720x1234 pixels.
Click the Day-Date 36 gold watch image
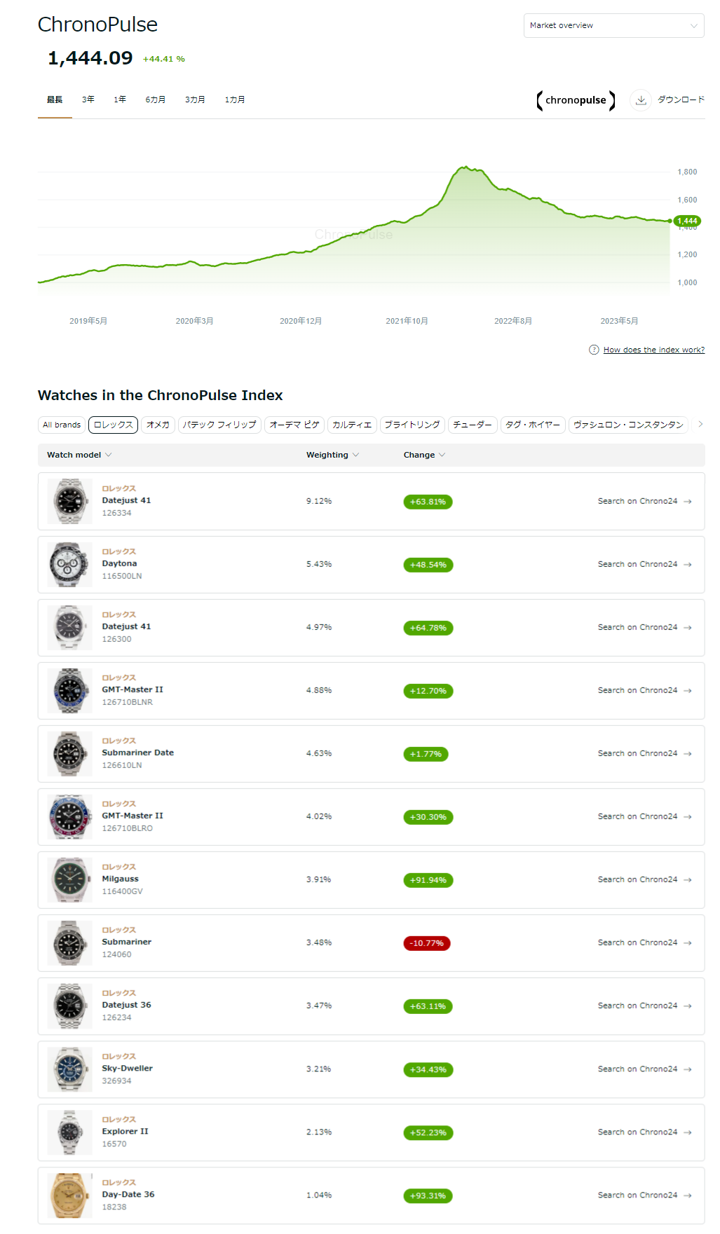[x=70, y=1195]
